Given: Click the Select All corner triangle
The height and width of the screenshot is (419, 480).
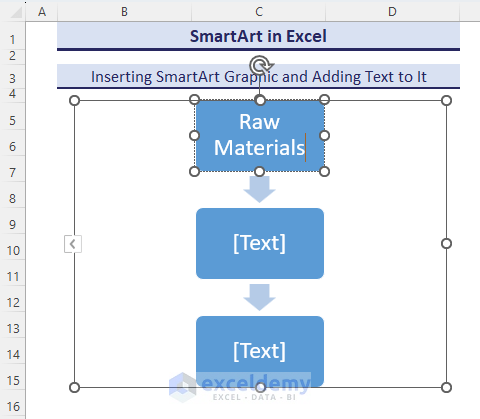Looking at the screenshot, I should pos(16,12).
